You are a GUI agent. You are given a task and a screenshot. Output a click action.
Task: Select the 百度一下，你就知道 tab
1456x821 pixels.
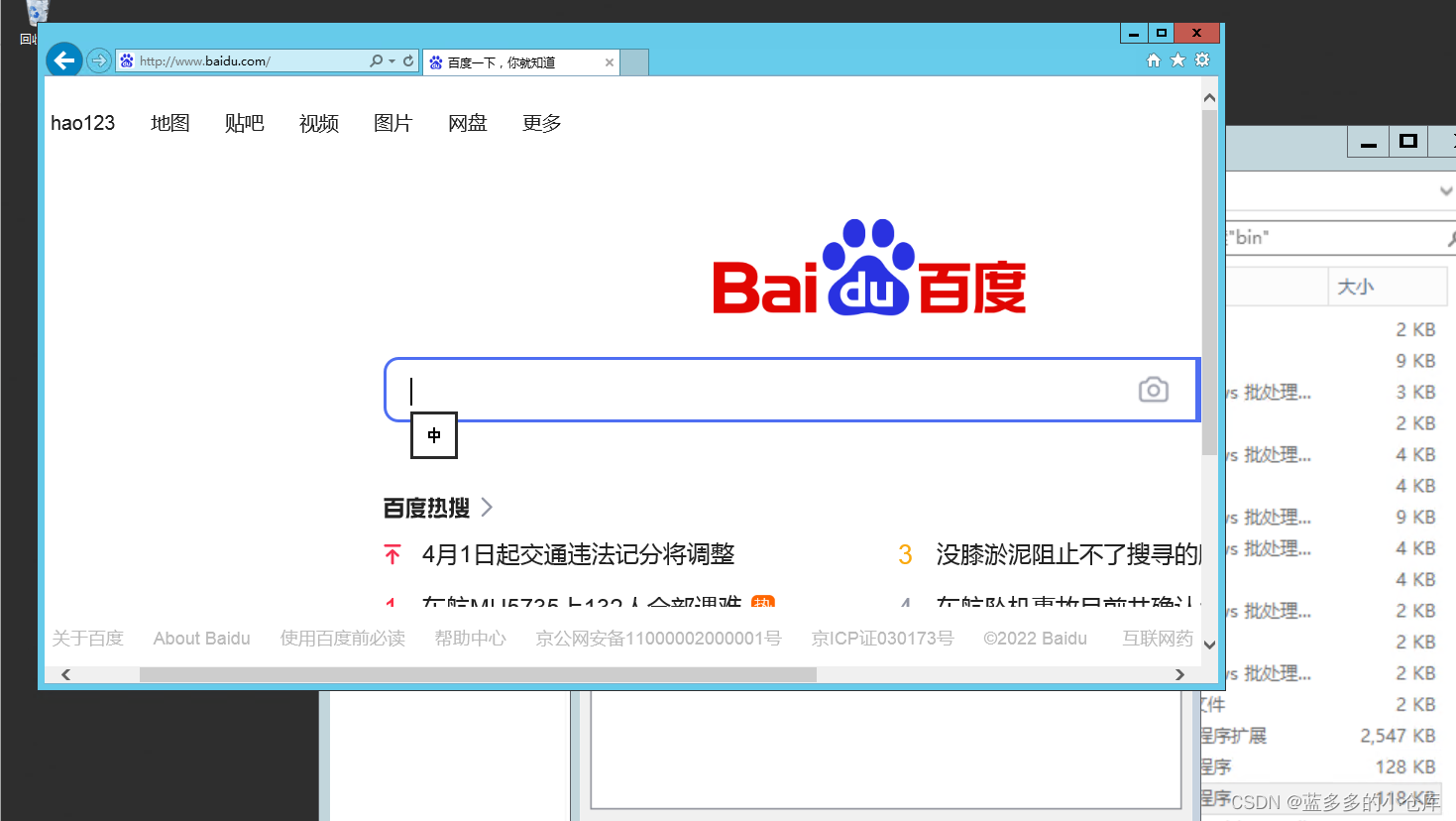(521, 62)
